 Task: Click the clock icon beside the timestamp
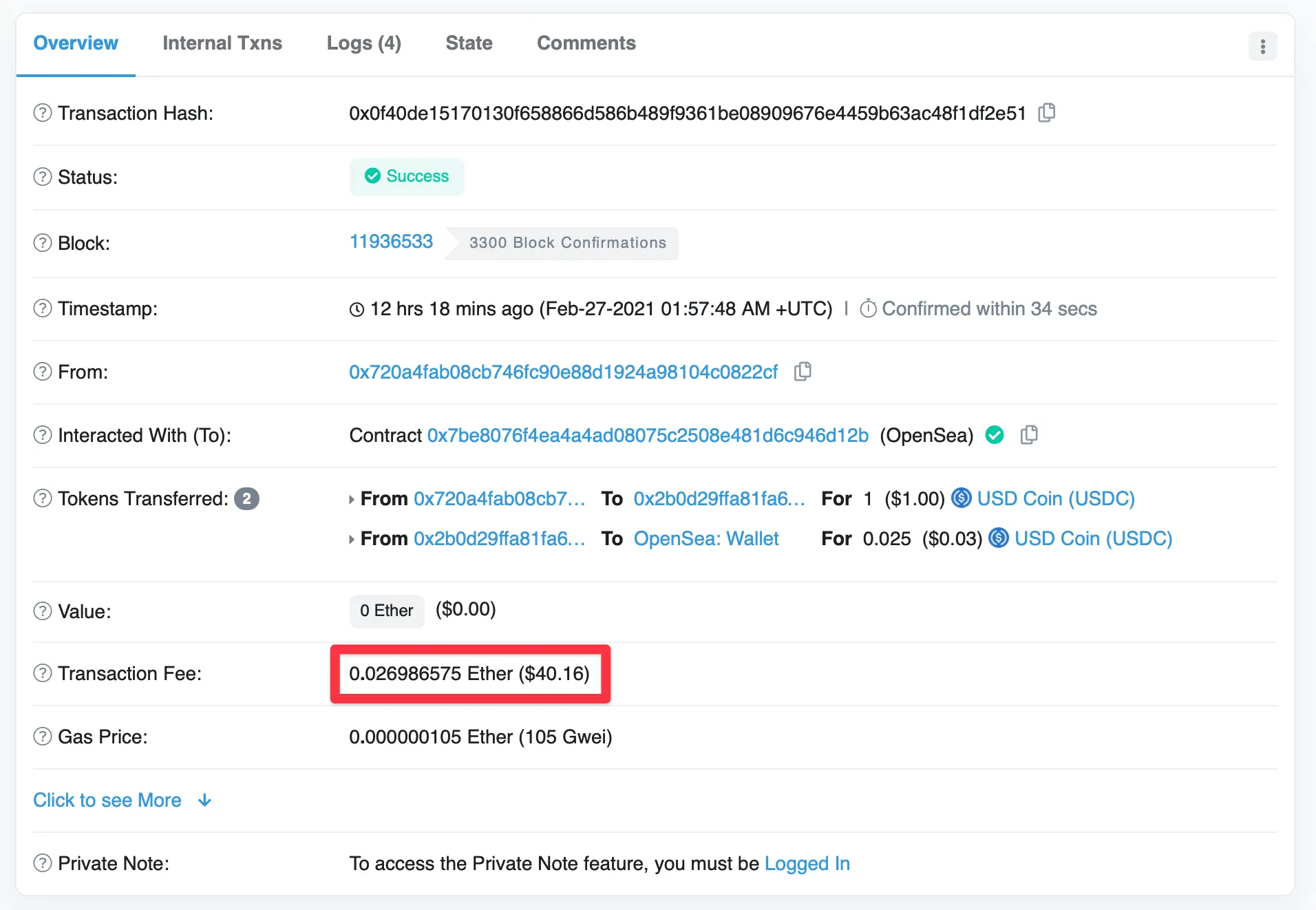coord(356,309)
